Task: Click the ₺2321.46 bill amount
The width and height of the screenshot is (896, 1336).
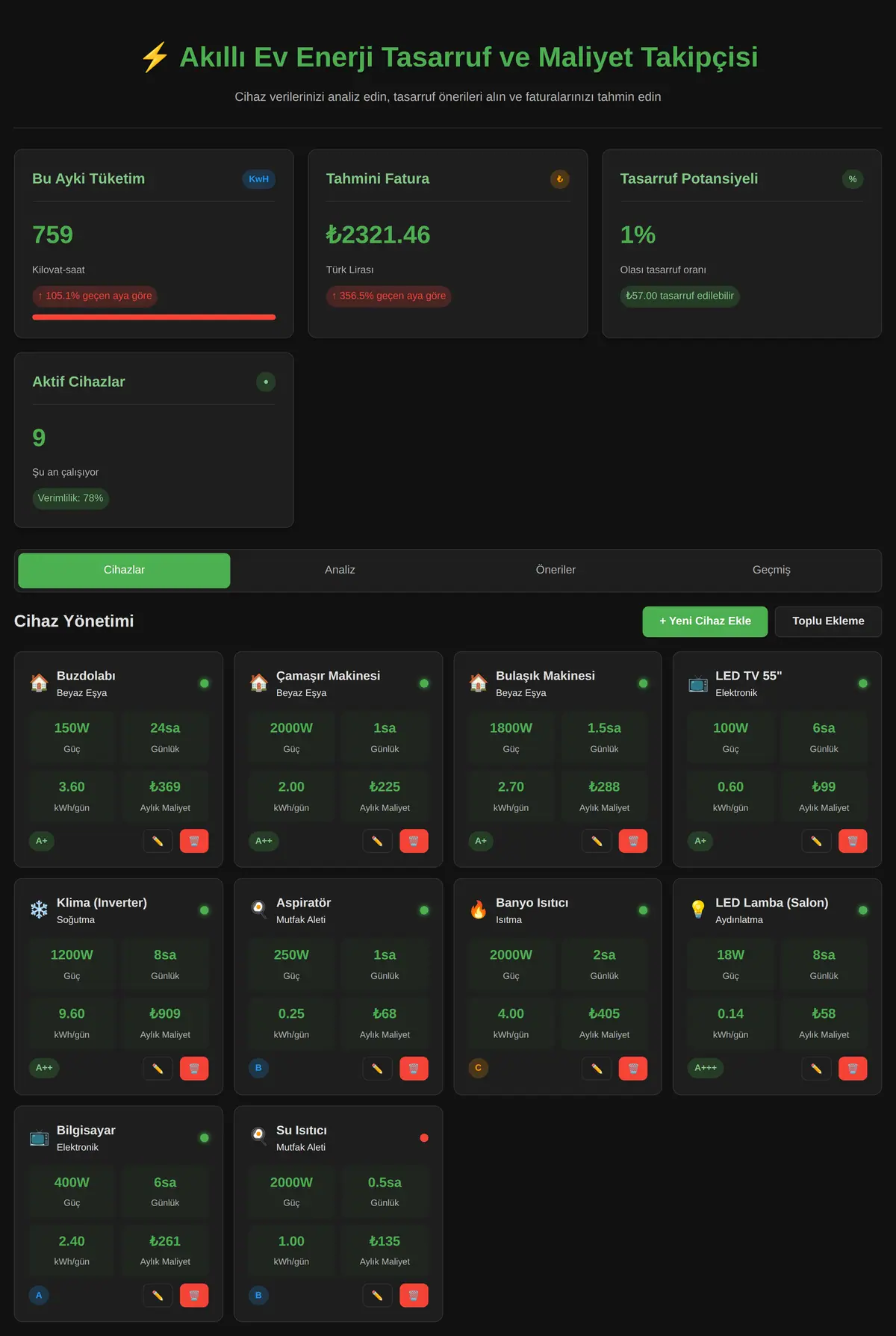Action: click(x=378, y=235)
